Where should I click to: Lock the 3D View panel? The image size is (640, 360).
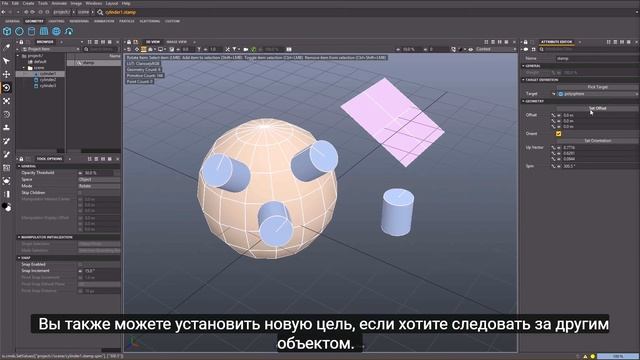pos(129,42)
